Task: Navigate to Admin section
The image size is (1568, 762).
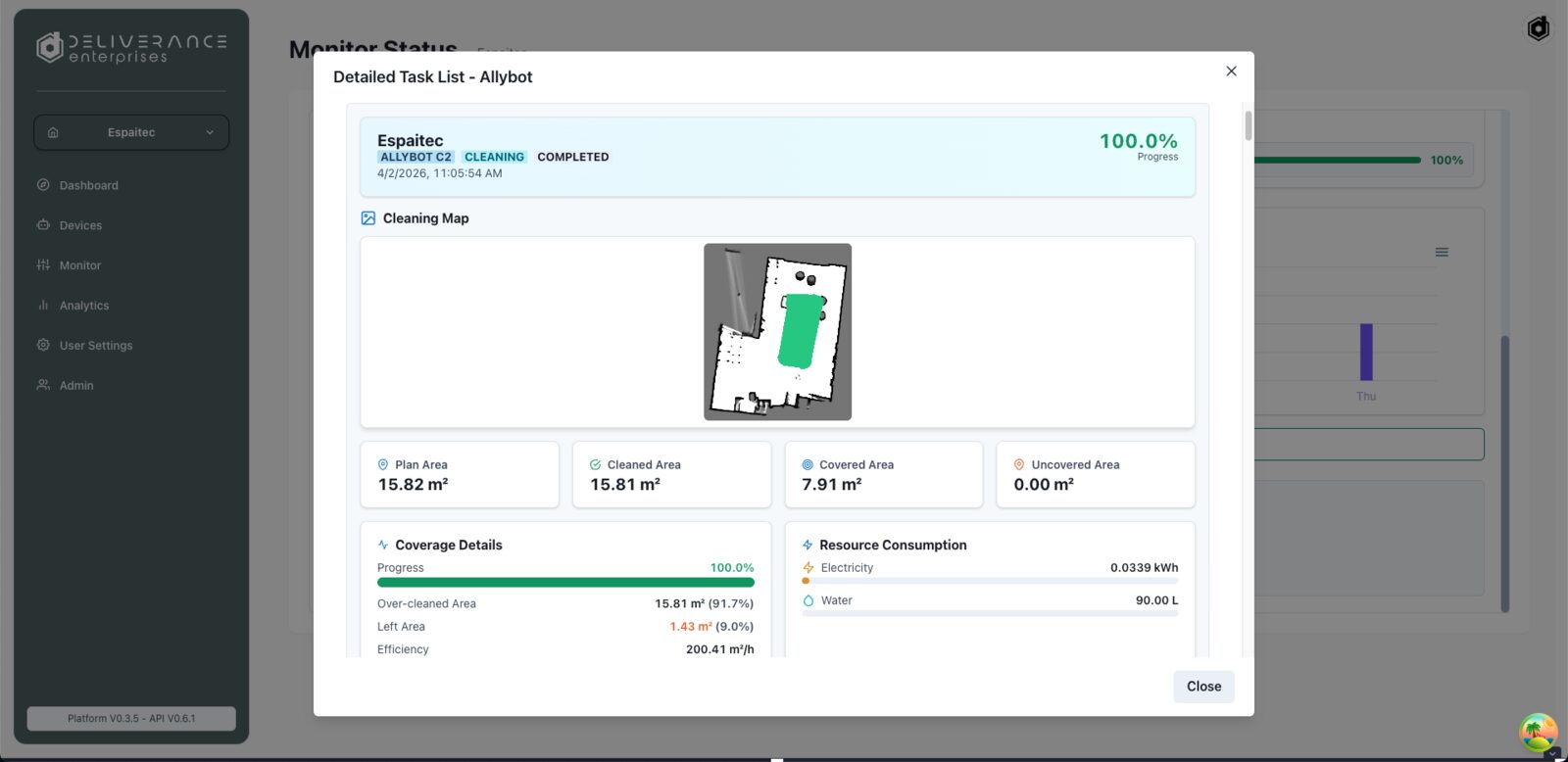Action: tap(76, 386)
